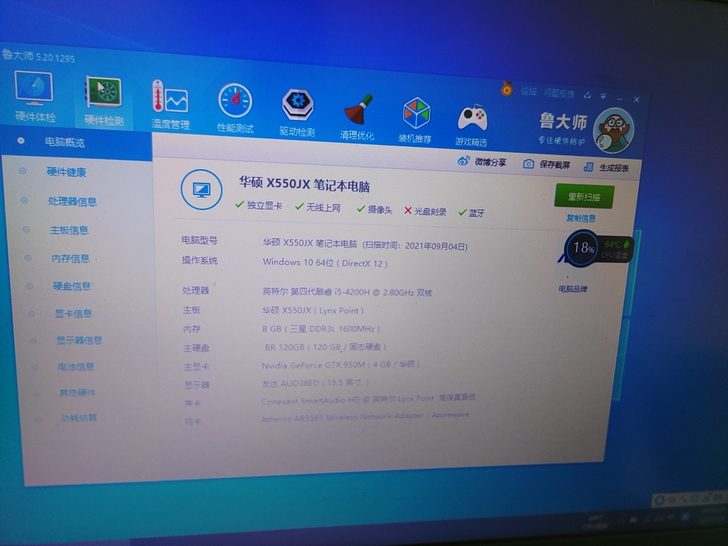This screenshot has height=546, width=728.
Task: Click the 鲁大师 avatar picture
Action: point(614,130)
